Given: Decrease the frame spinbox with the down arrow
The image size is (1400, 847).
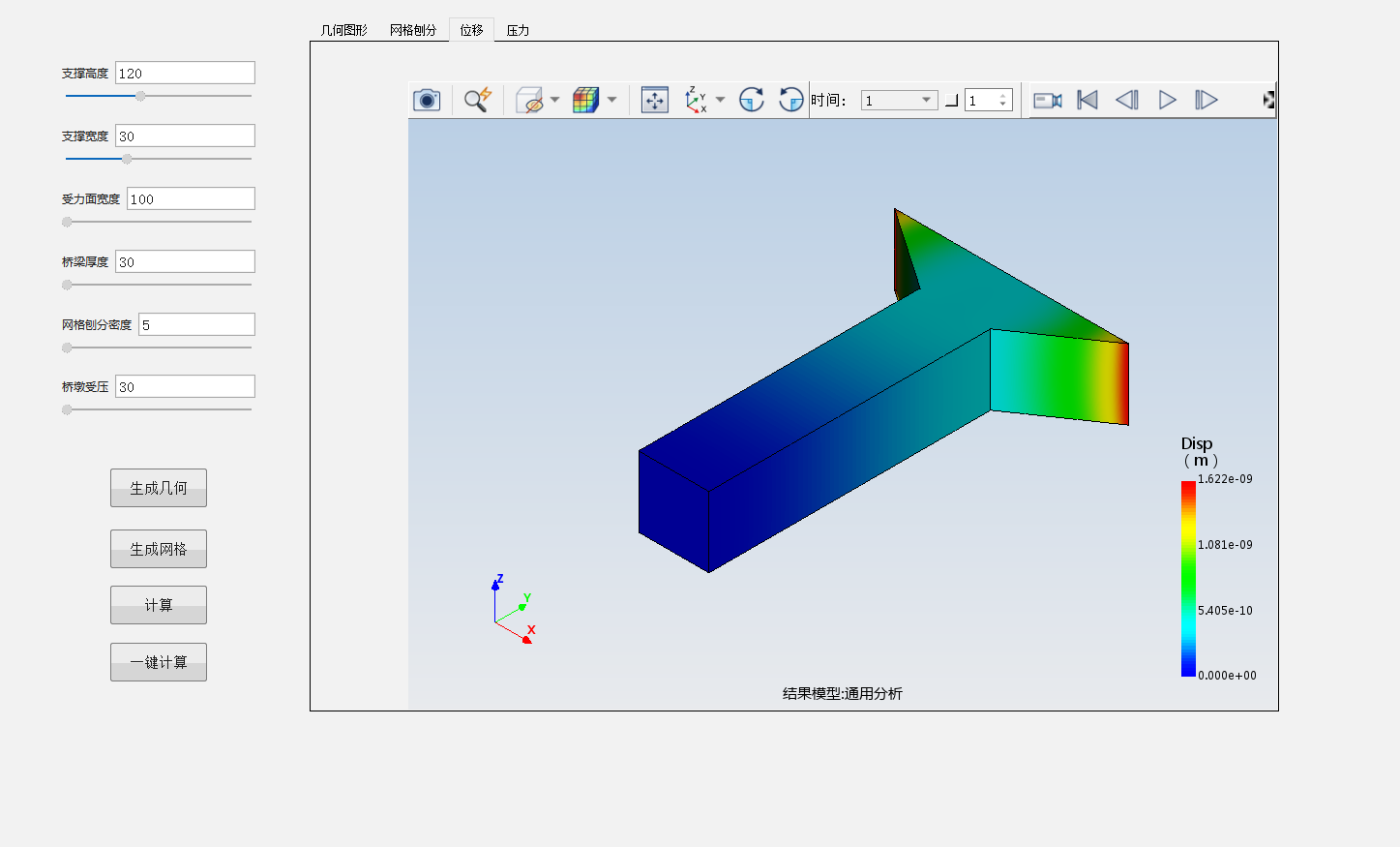Looking at the screenshot, I should 1003,105.
